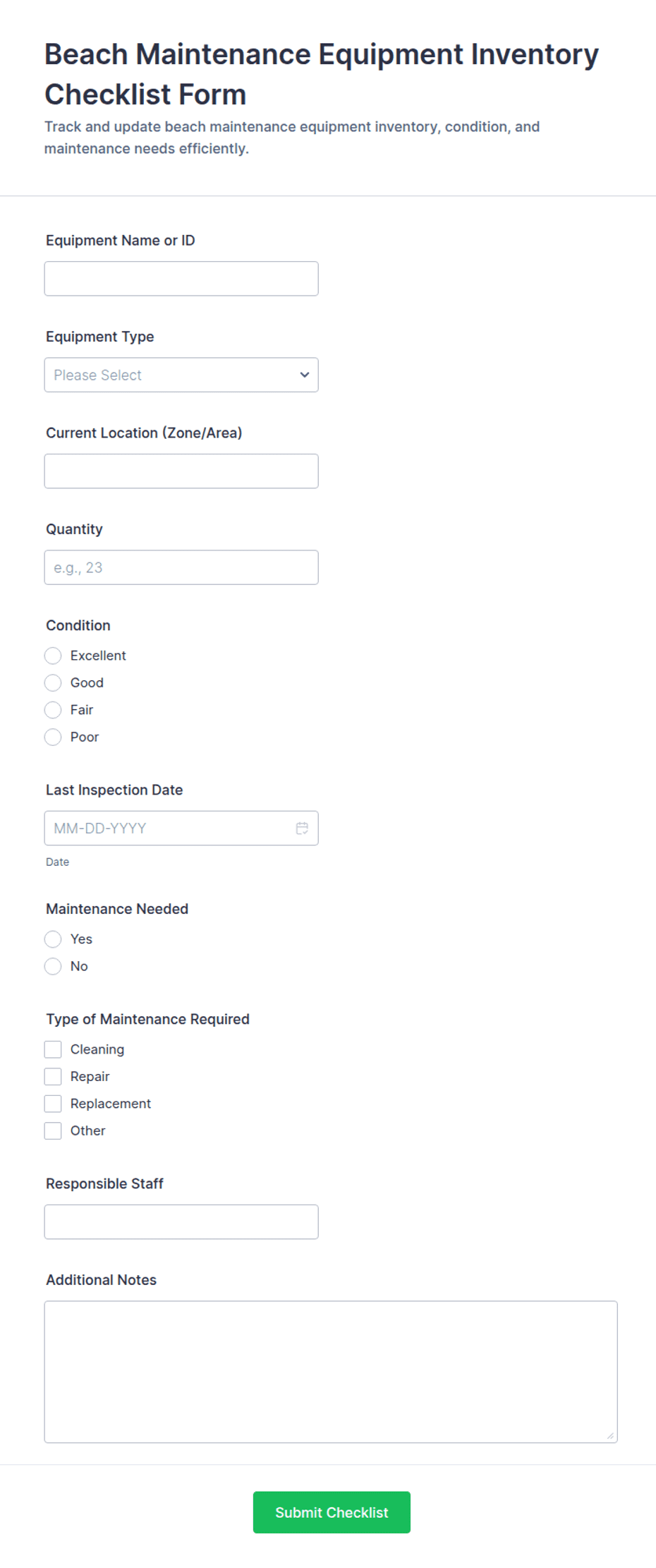
Task: Click the Equipment Type dropdown chevron
Action: [303, 375]
